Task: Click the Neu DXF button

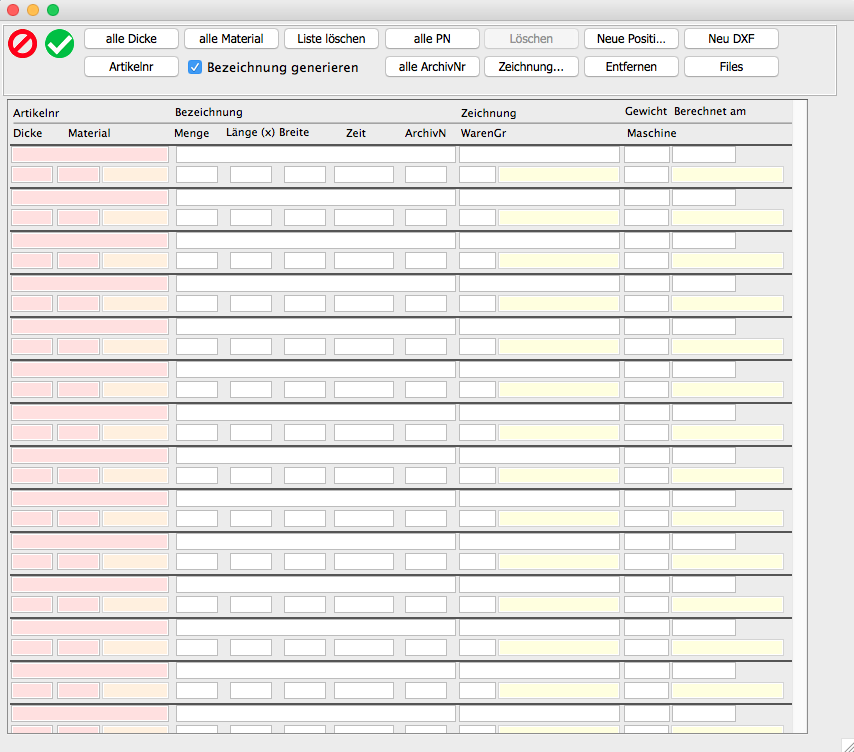Action: (731, 39)
